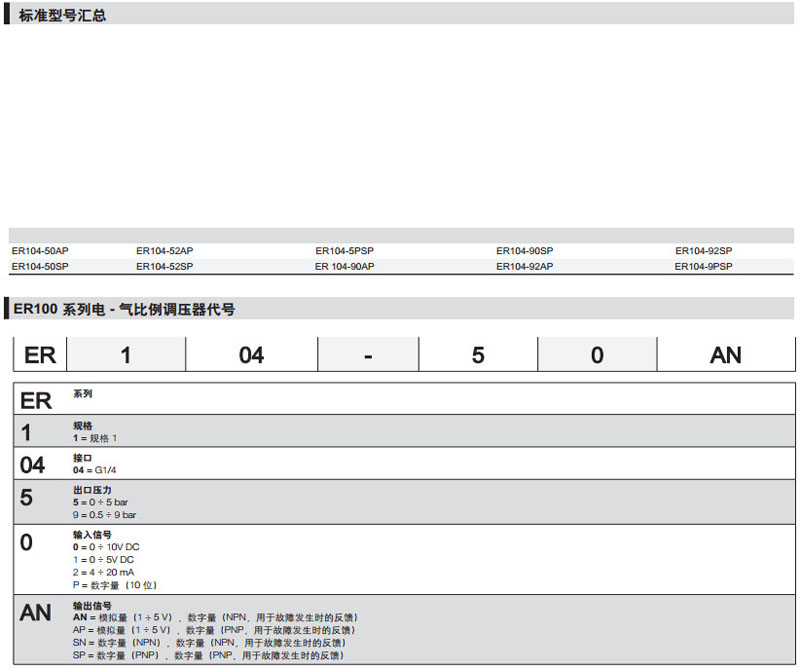Click model ER104-92SP in the summary
The image size is (800, 669).
click(x=703, y=250)
